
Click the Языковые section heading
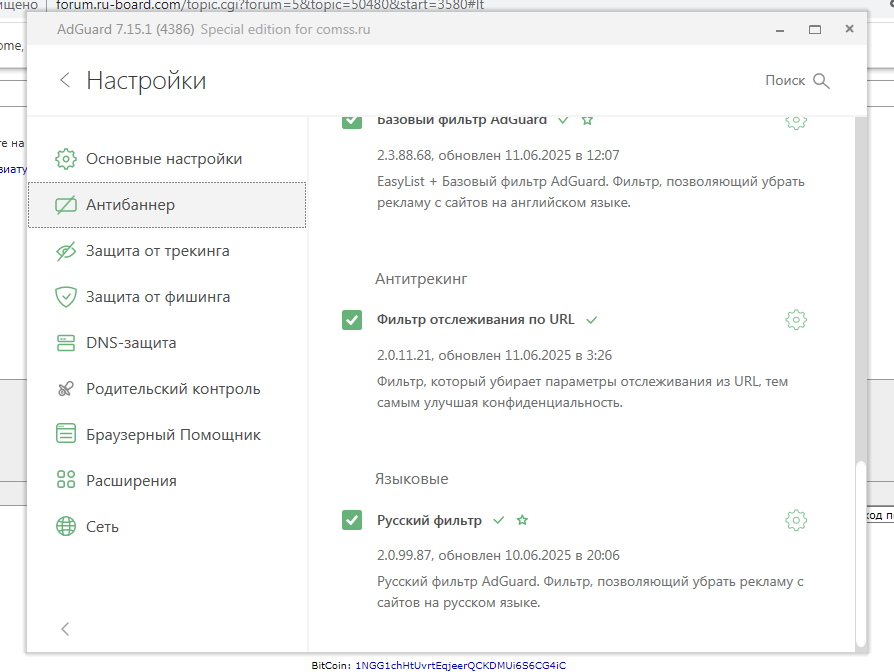(x=412, y=479)
